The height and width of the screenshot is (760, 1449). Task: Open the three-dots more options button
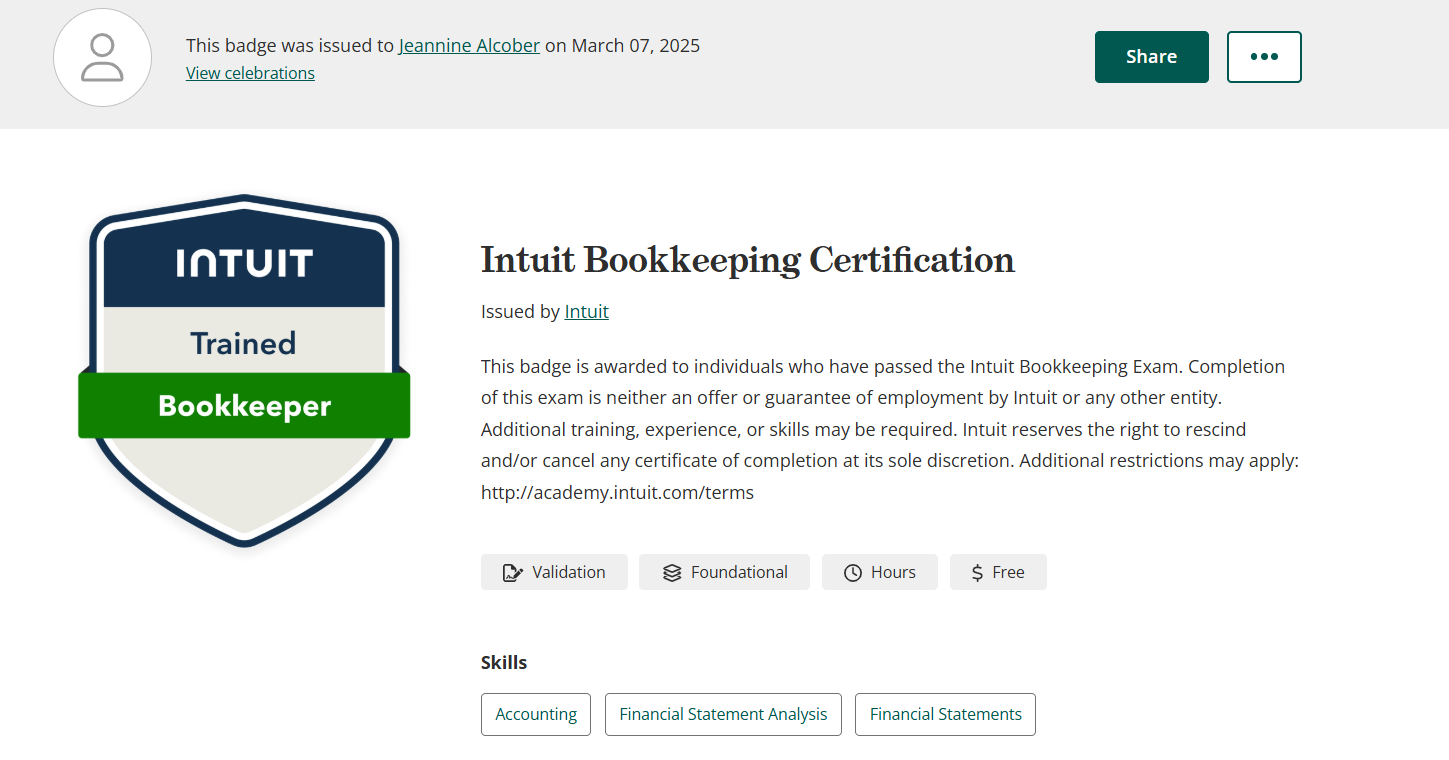point(1264,57)
